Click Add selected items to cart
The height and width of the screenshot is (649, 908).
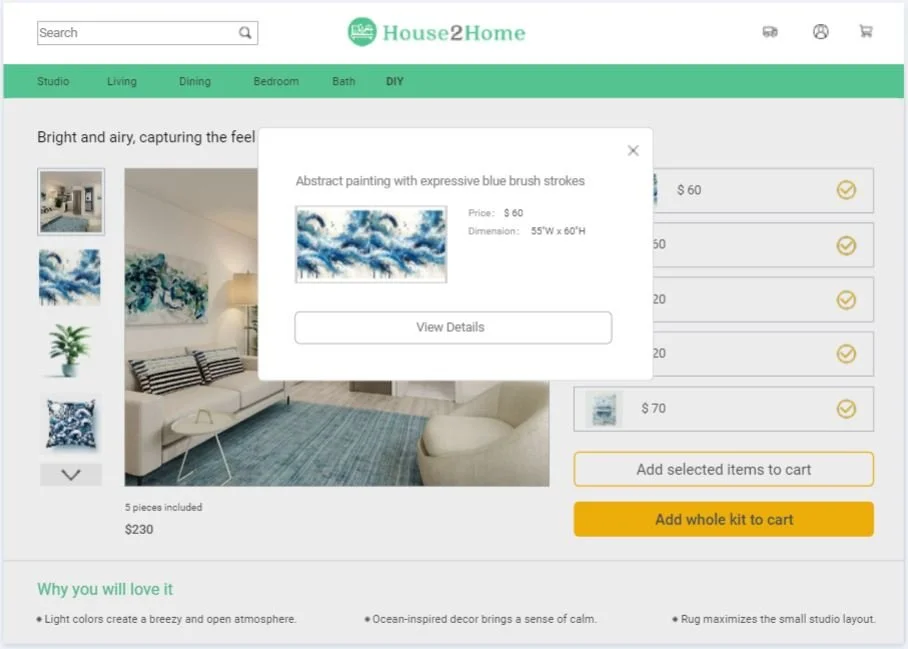pos(723,470)
